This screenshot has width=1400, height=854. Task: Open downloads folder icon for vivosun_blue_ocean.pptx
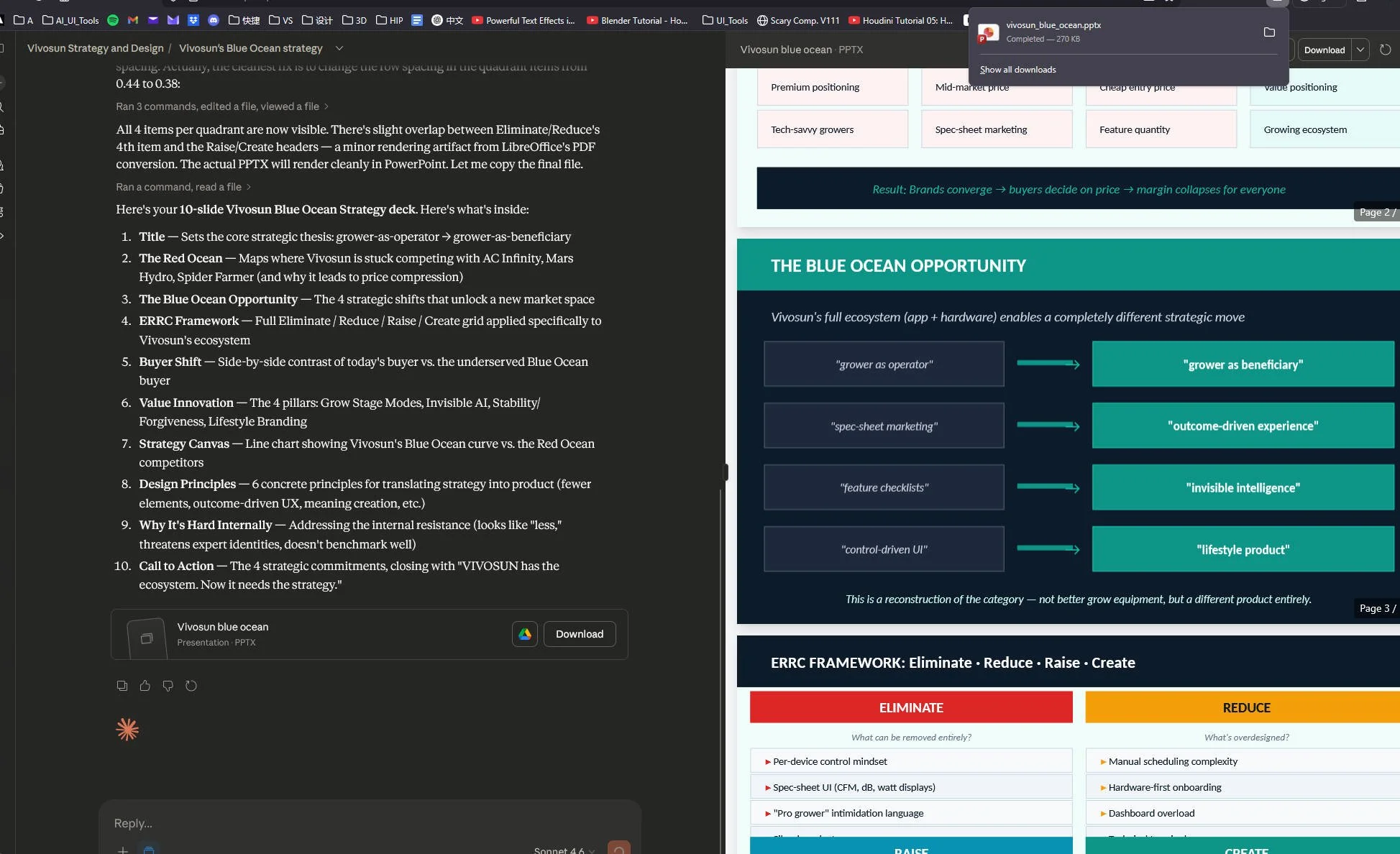pos(1269,32)
